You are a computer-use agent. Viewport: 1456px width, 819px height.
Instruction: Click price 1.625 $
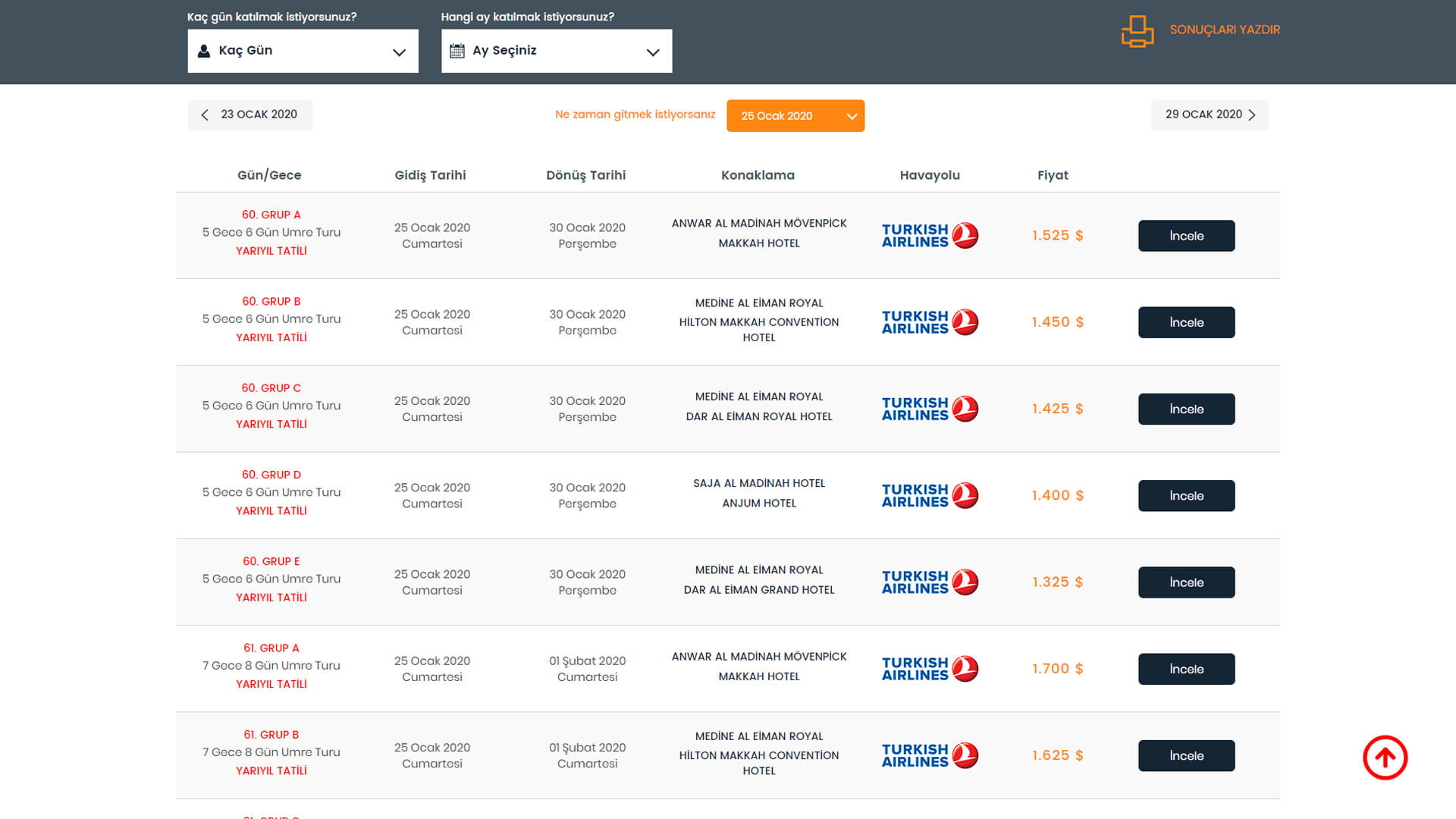click(1057, 755)
